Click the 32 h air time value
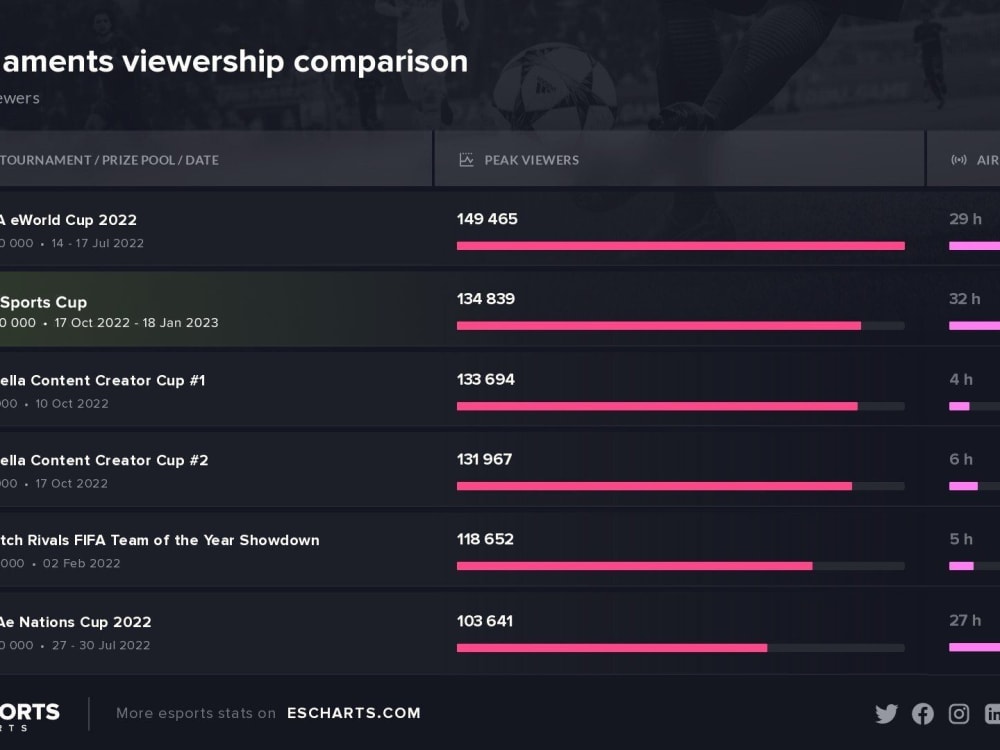Image resolution: width=1000 pixels, height=750 pixels. click(965, 299)
